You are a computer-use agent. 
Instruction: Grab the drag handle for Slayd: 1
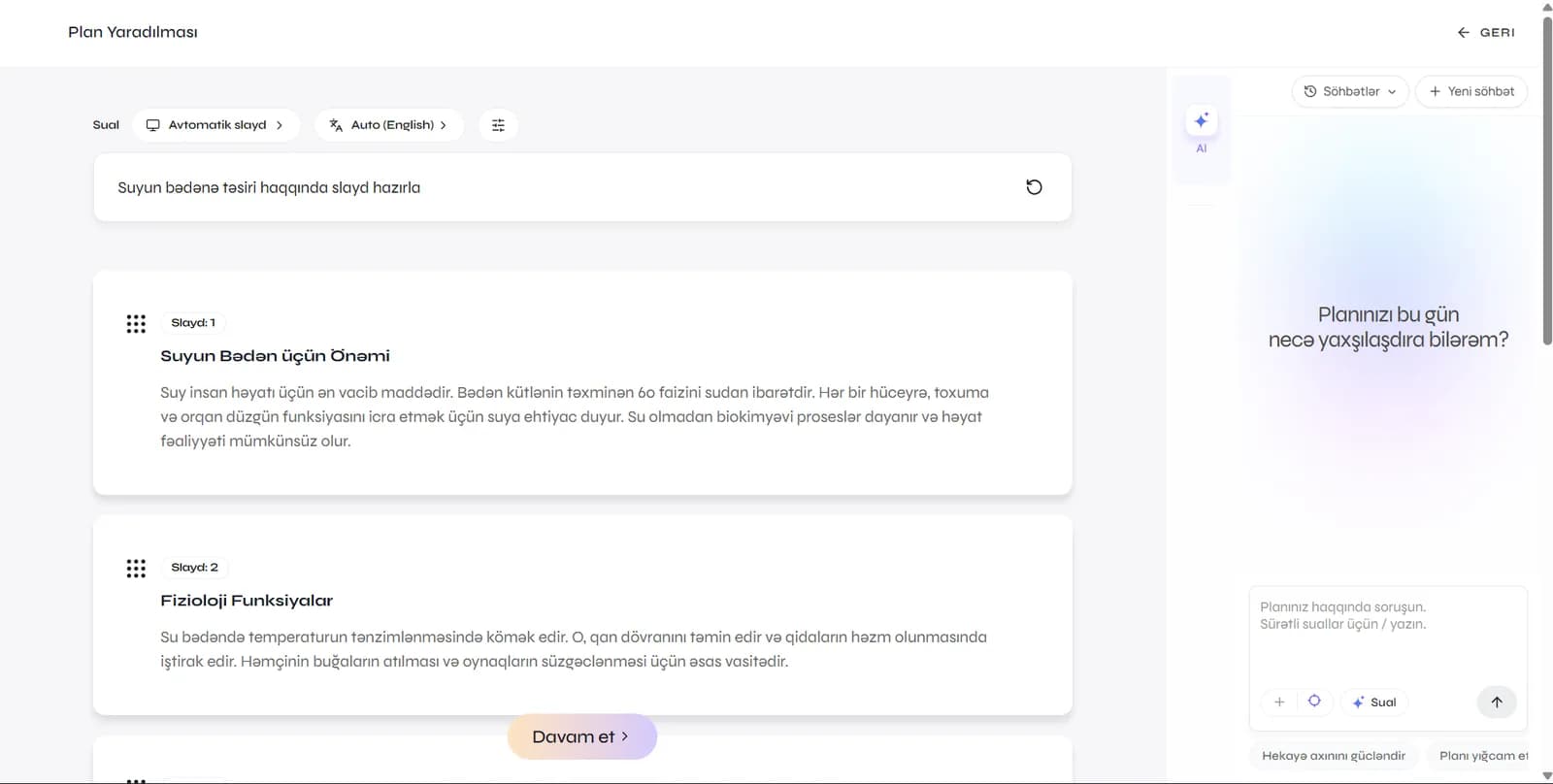[136, 324]
